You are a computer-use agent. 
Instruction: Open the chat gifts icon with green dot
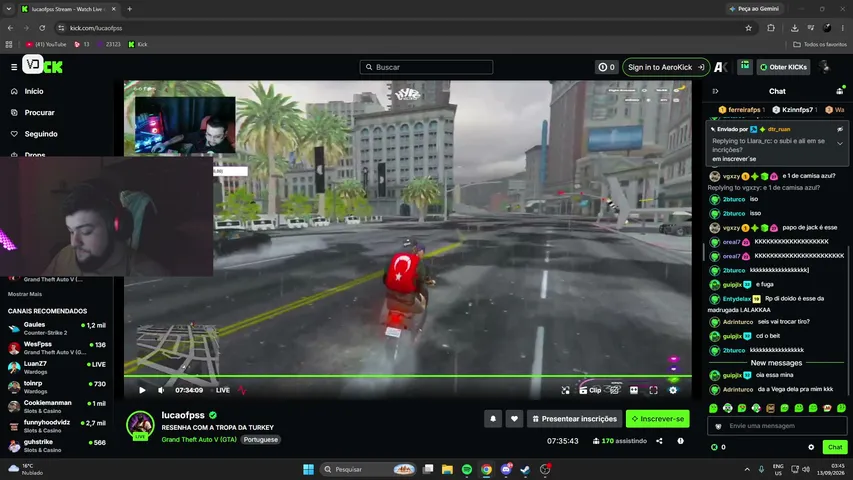click(840, 91)
